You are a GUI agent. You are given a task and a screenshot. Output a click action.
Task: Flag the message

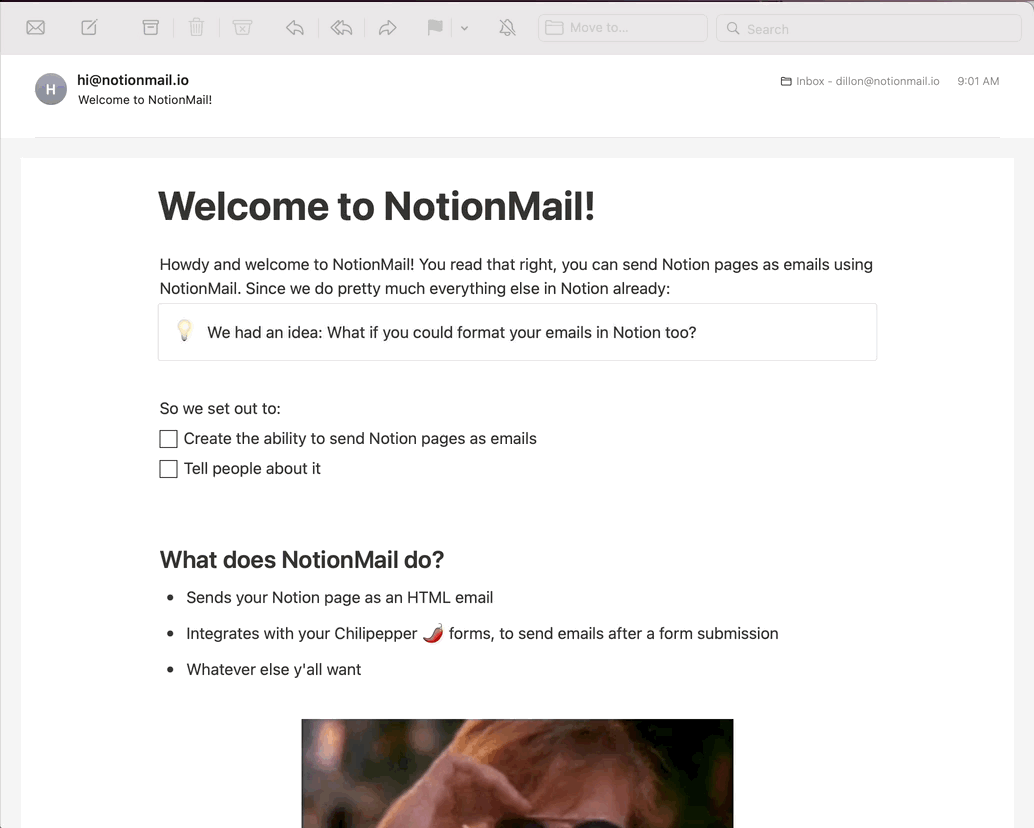[435, 28]
